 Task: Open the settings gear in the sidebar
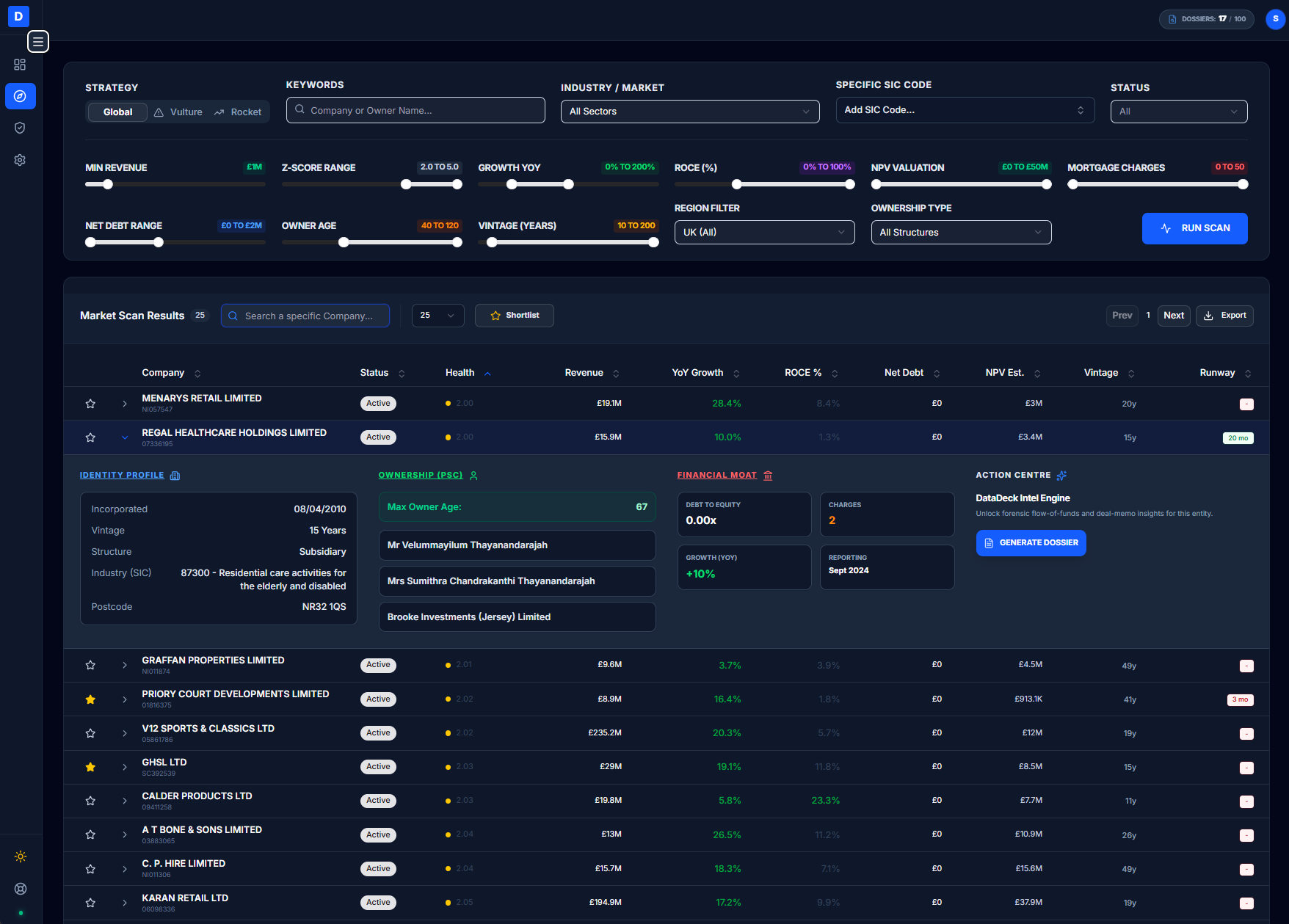[x=20, y=160]
